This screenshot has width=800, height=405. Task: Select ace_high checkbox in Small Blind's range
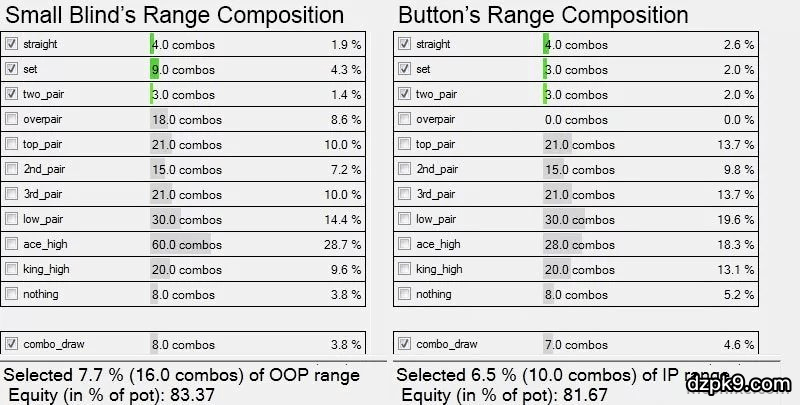[x=11, y=244]
